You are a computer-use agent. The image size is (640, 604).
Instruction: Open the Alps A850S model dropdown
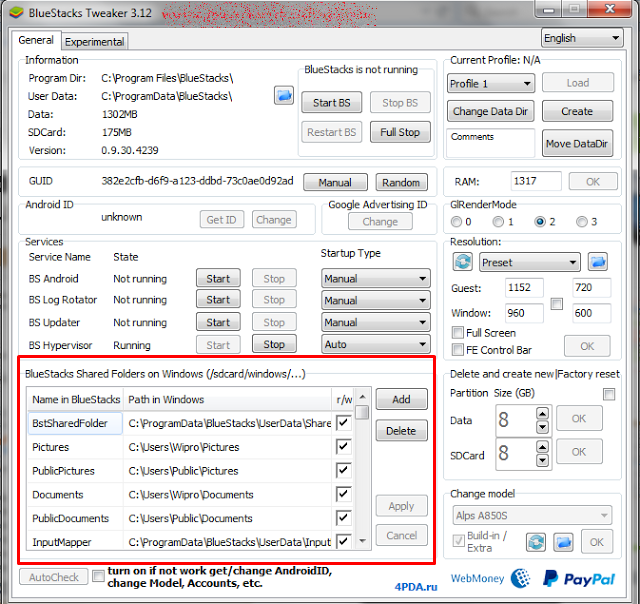point(532,515)
